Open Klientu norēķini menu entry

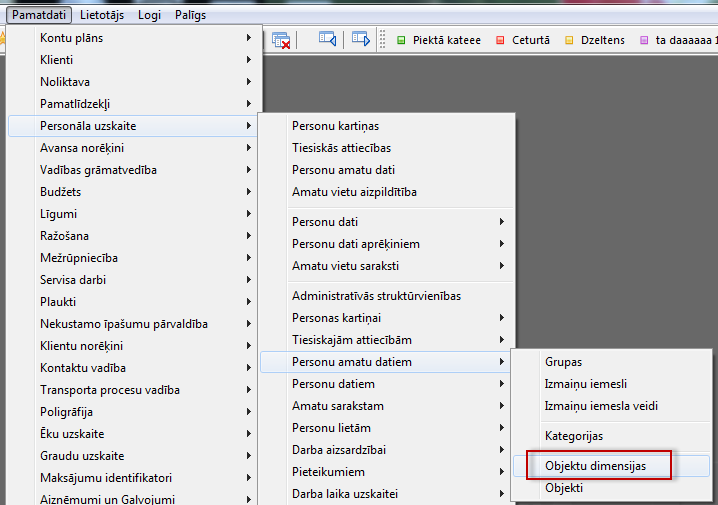pyautogui.click(x=133, y=346)
